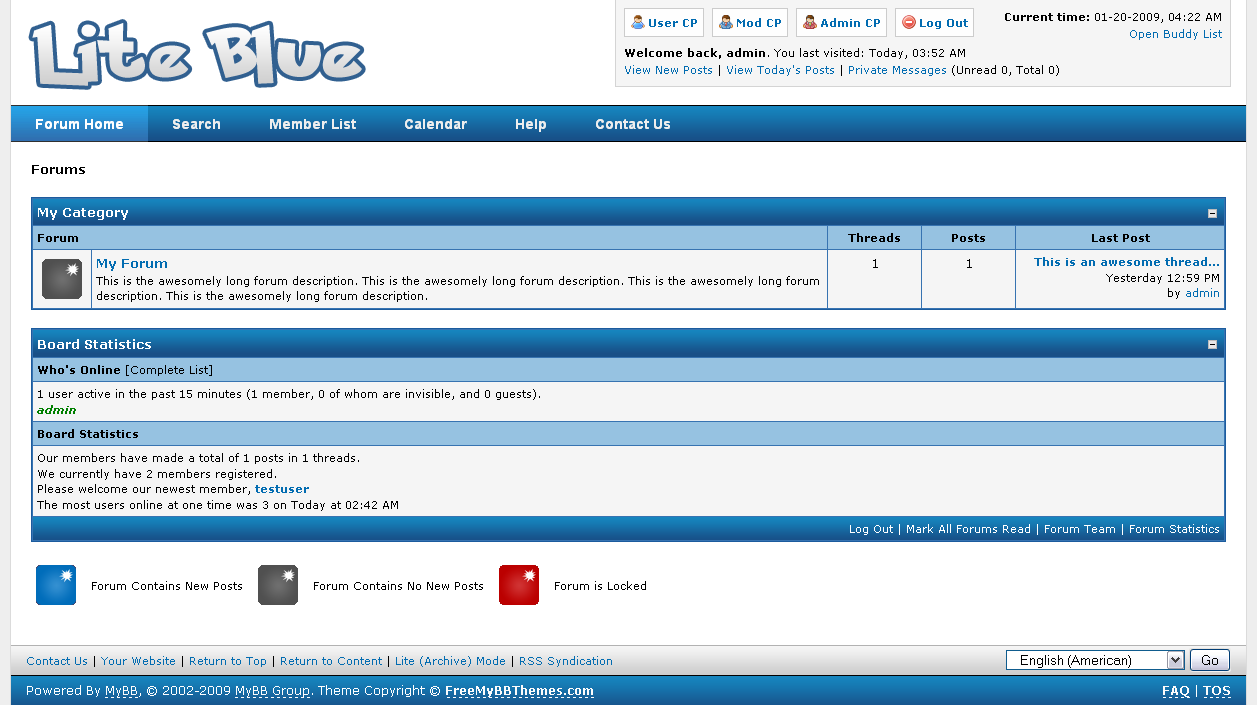The image size is (1257, 705).
Task: Open the newest member testuser profile
Action: 282,490
